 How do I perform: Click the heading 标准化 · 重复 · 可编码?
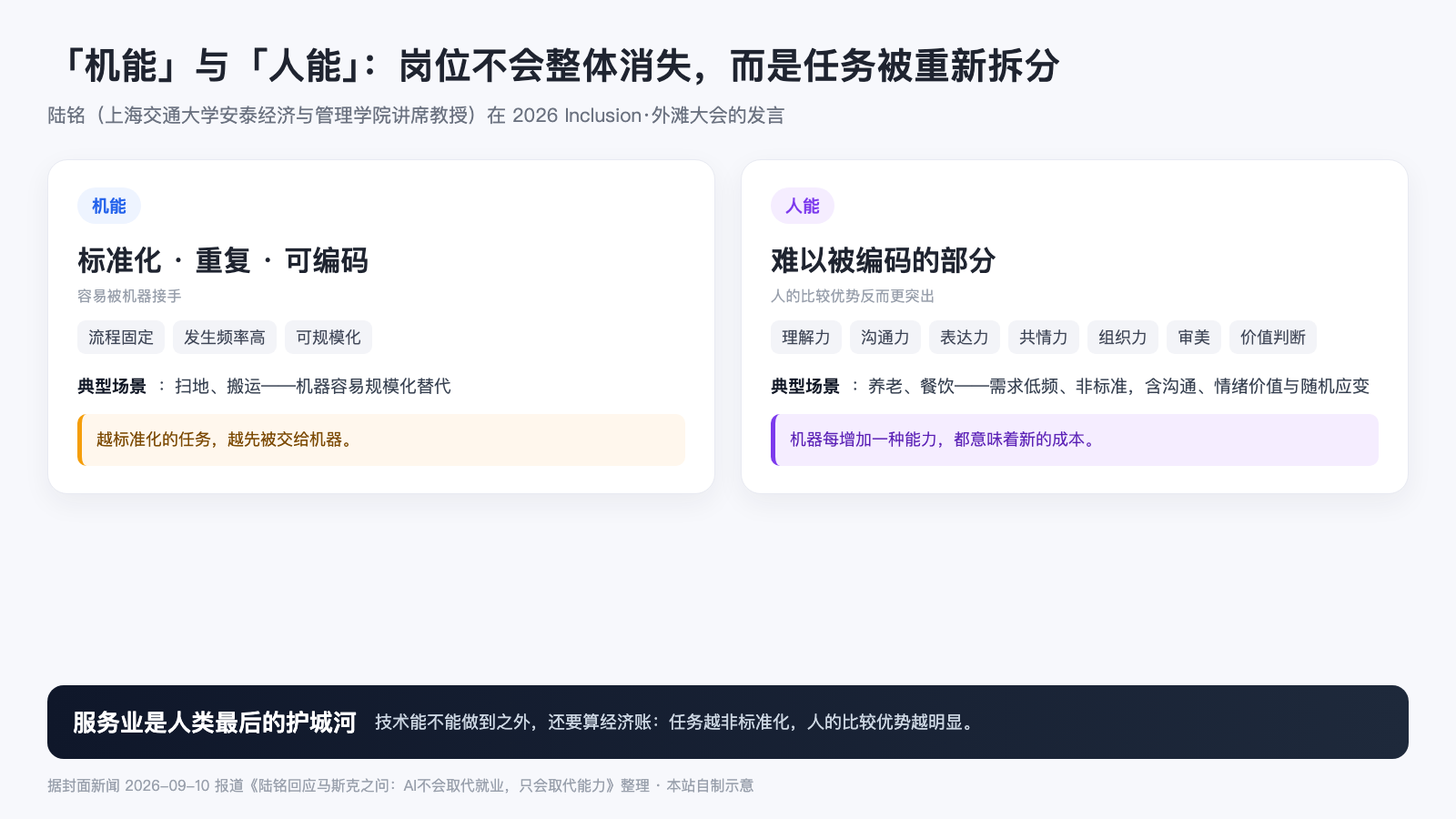[223, 261]
